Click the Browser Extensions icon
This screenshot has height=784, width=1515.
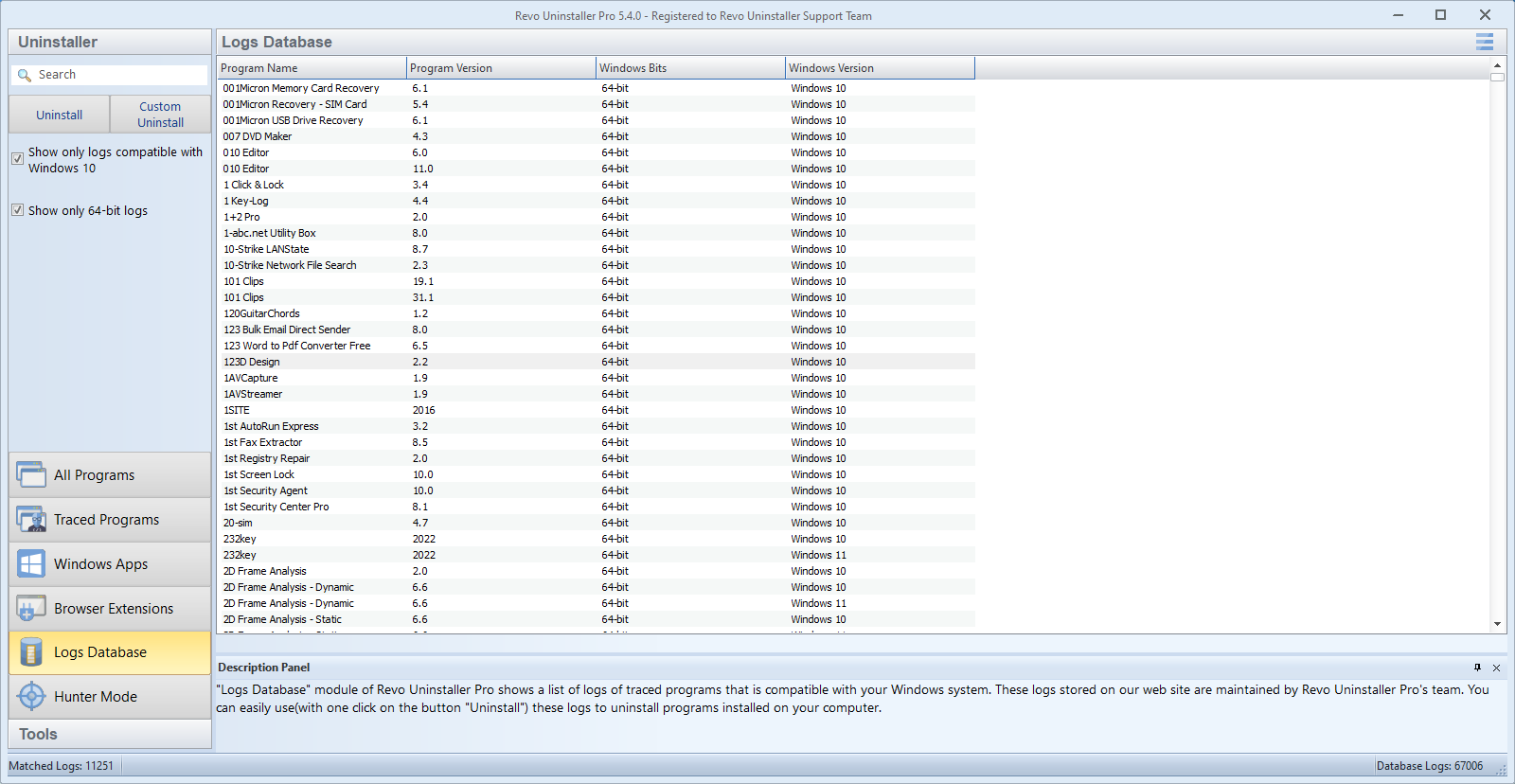31,608
